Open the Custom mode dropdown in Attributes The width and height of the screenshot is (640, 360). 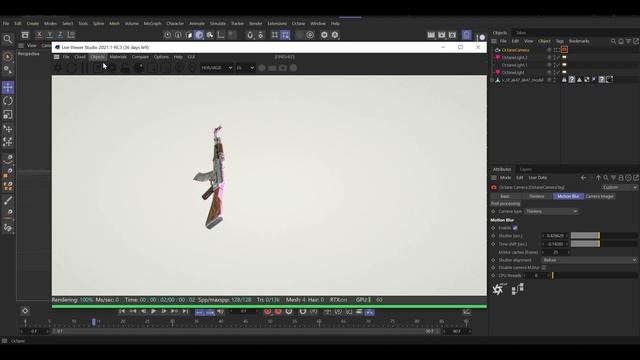tap(619, 187)
